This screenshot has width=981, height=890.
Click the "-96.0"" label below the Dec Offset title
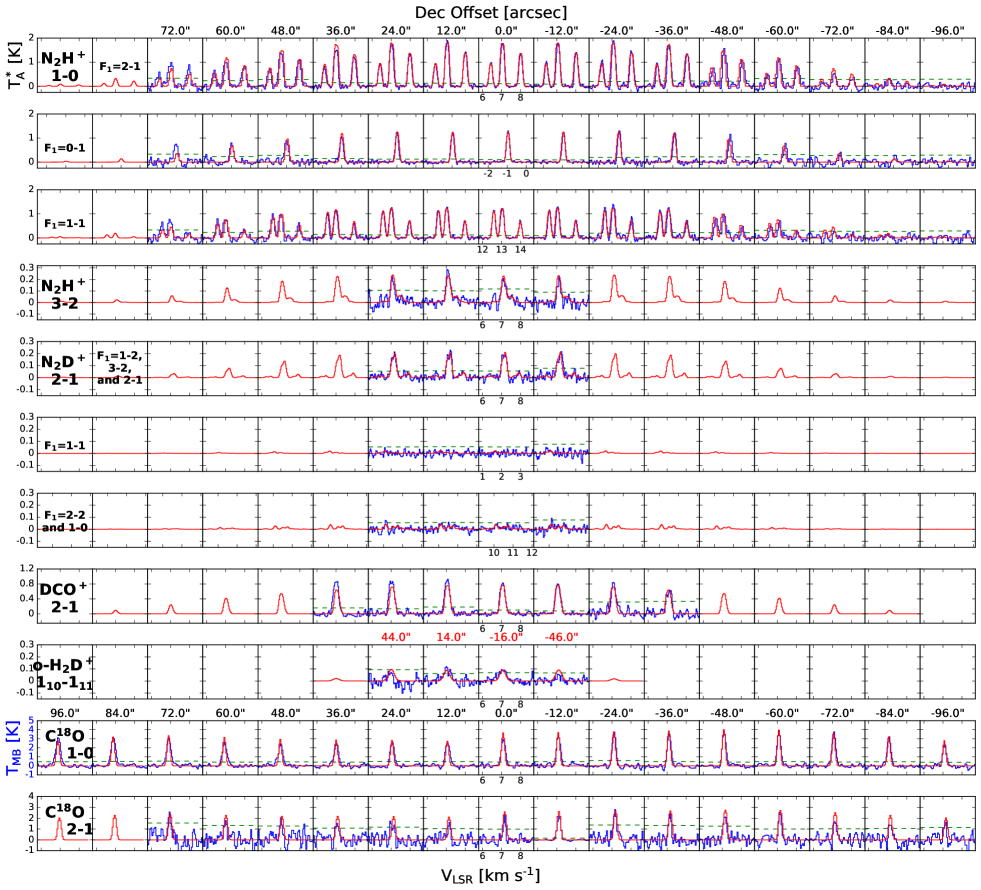pos(947,31)
